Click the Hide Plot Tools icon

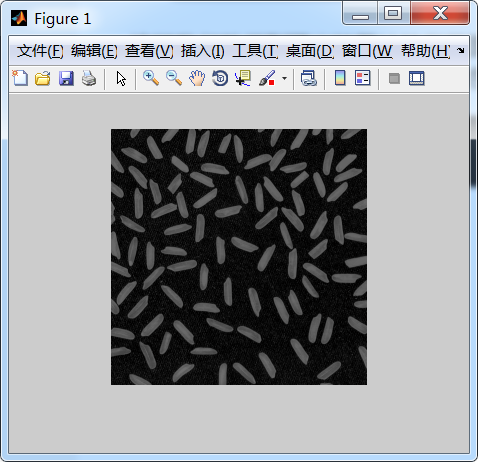pos(394,79)
